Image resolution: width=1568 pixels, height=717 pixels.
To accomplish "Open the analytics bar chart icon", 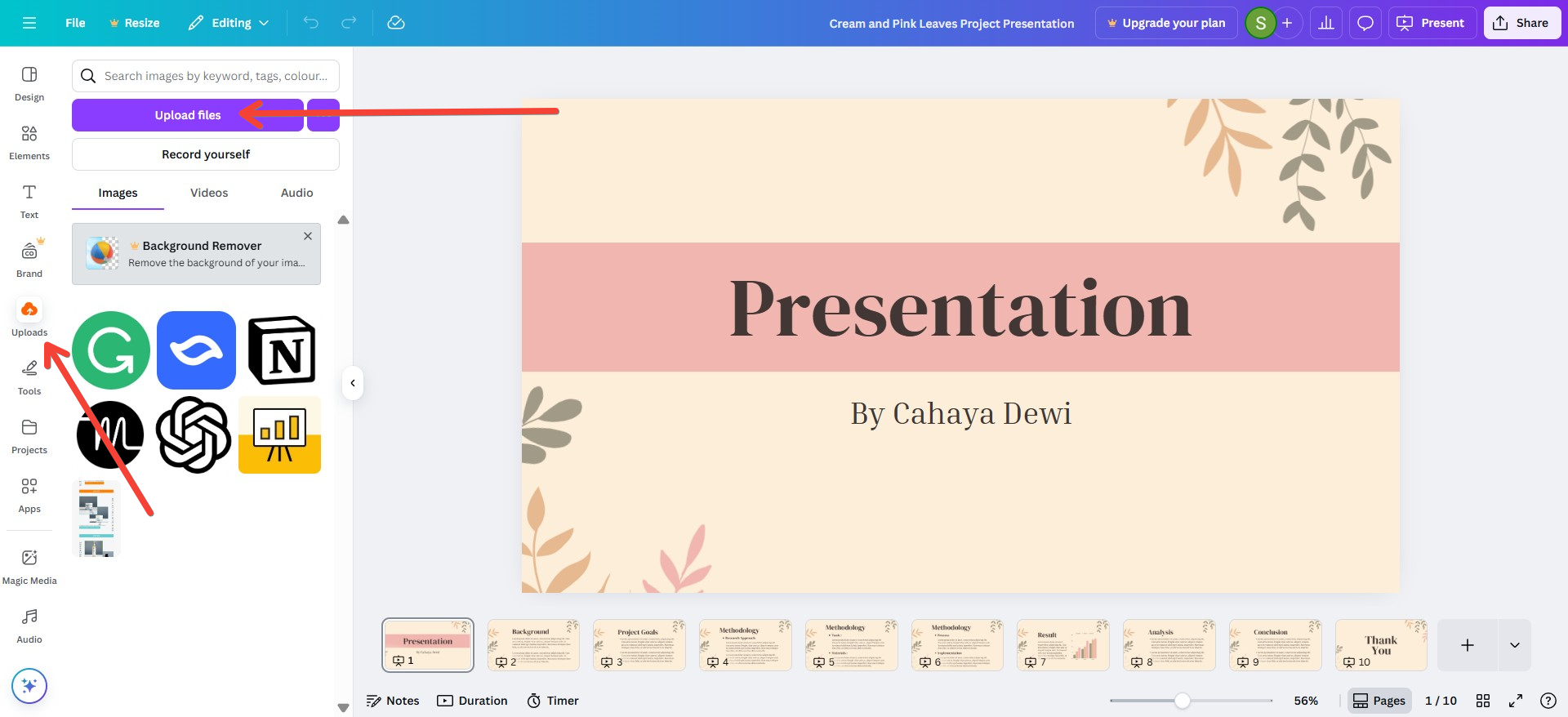I will tap(1326, 23).
